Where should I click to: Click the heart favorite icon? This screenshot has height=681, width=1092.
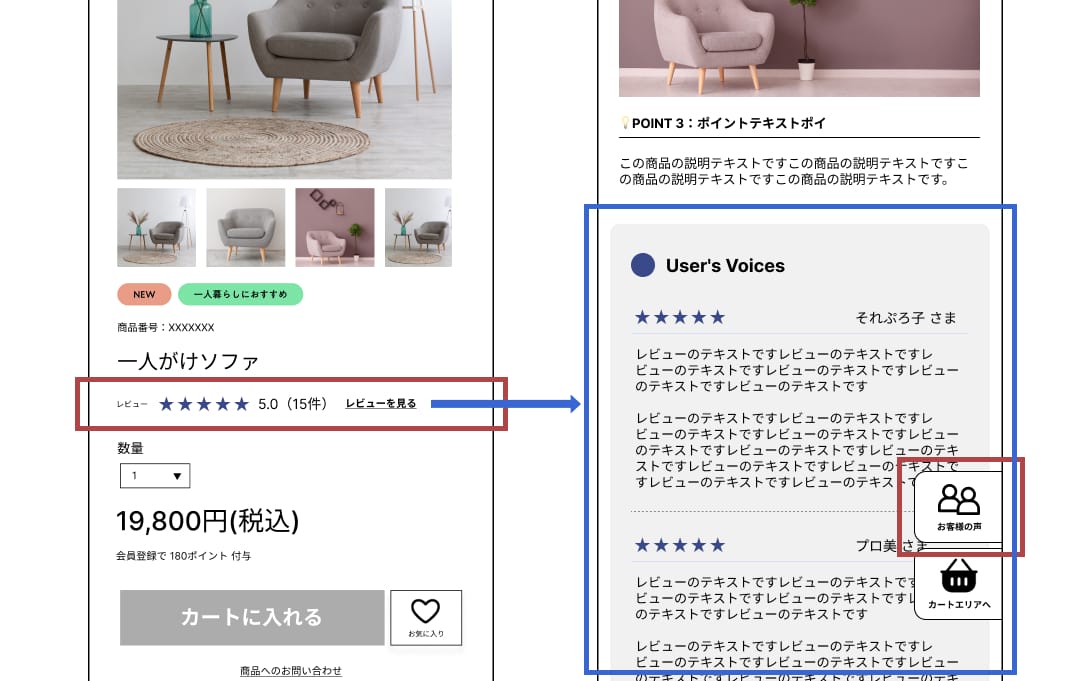pos(425,611)
